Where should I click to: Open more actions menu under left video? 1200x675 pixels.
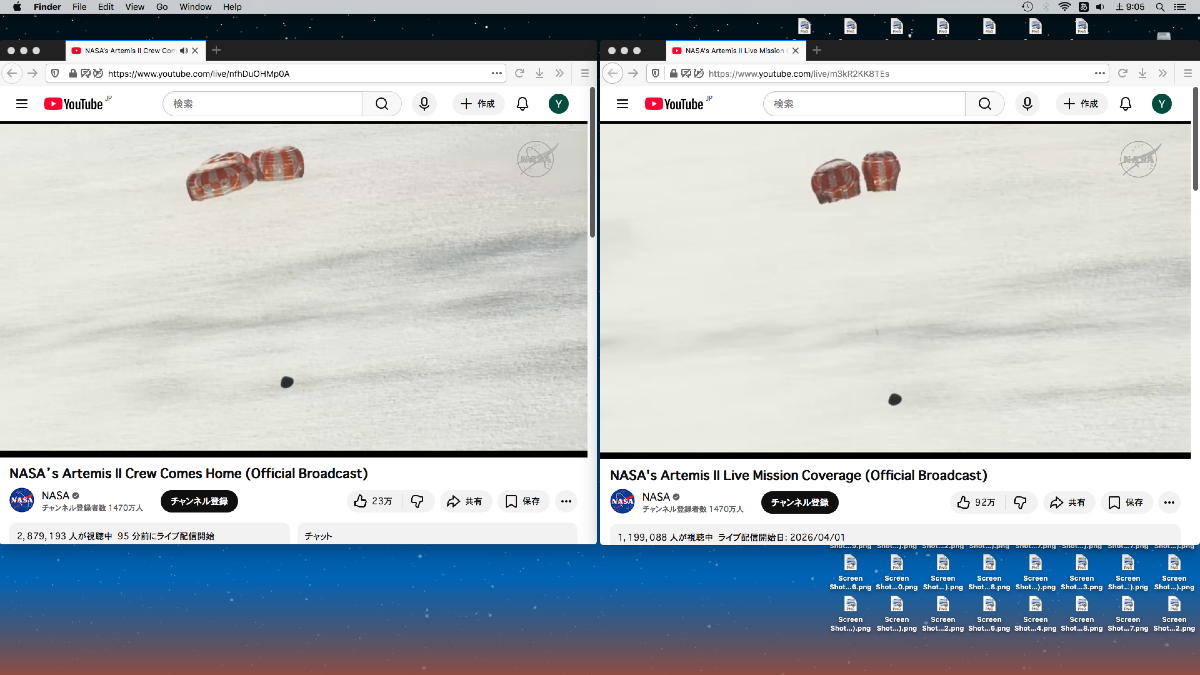click(566, 501)
